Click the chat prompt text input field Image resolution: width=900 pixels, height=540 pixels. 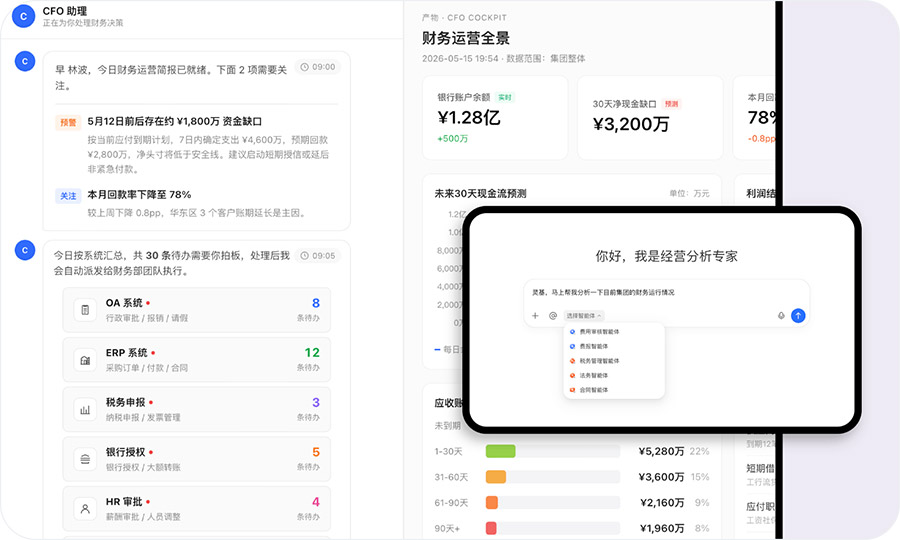666,293
